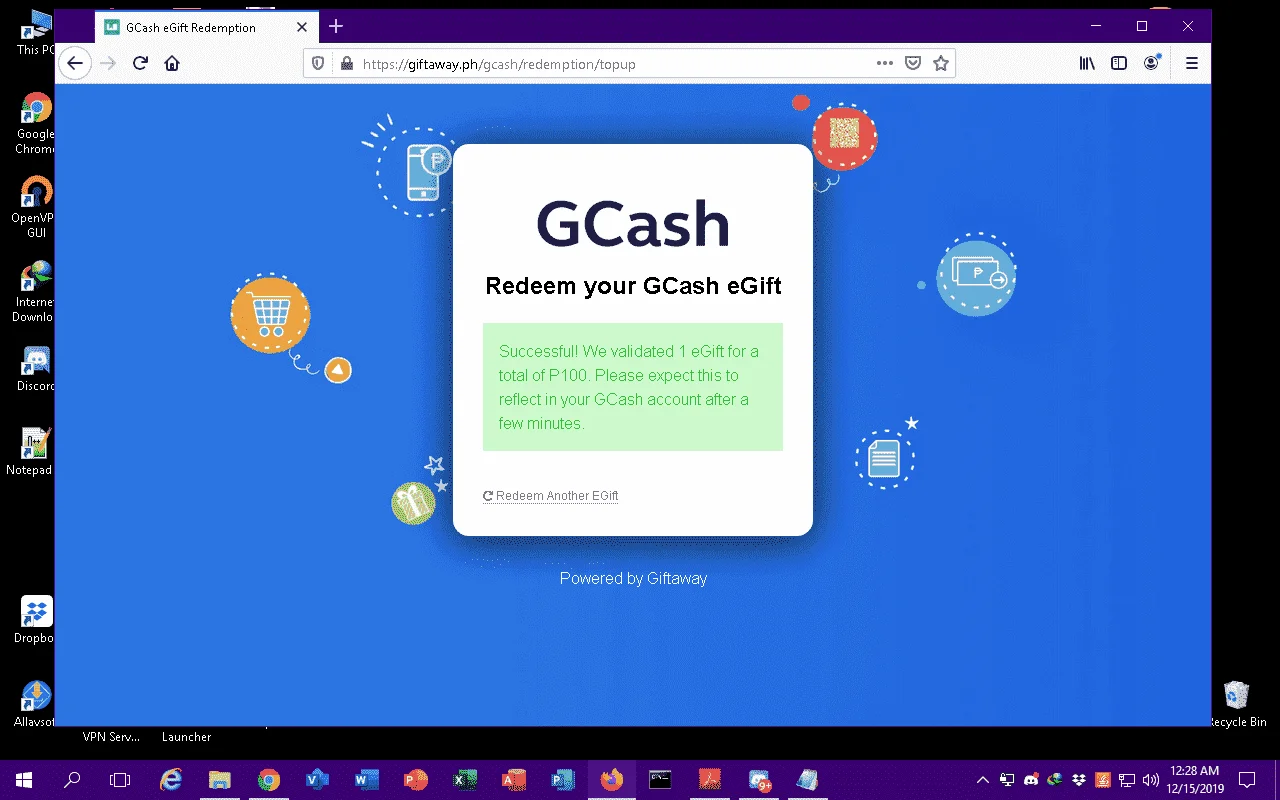
Task: Close the GCash eGift Redemption tab
Action: coord(302,27)
